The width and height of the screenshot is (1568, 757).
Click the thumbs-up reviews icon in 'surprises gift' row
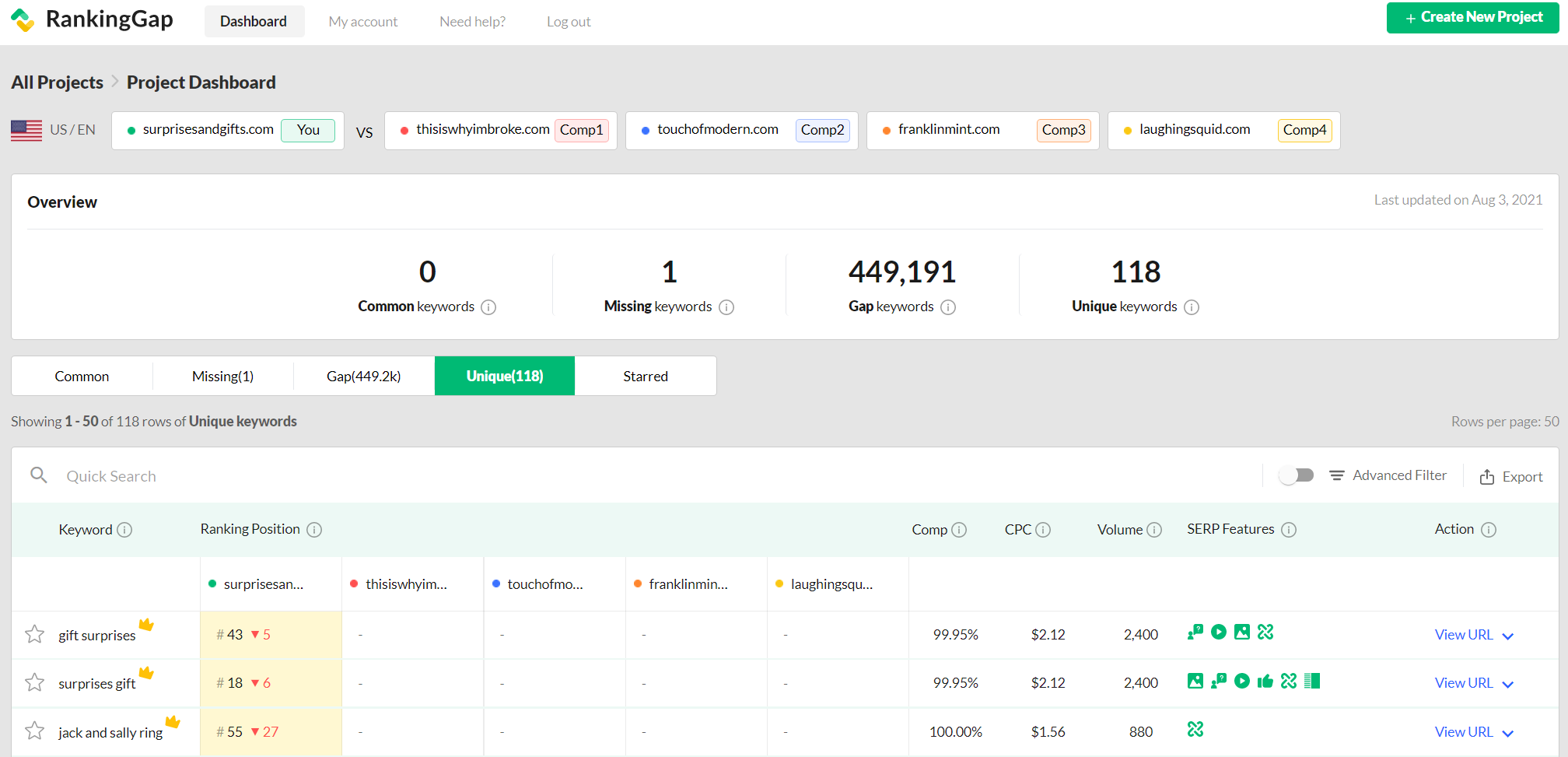click(x=1265, y=681)
